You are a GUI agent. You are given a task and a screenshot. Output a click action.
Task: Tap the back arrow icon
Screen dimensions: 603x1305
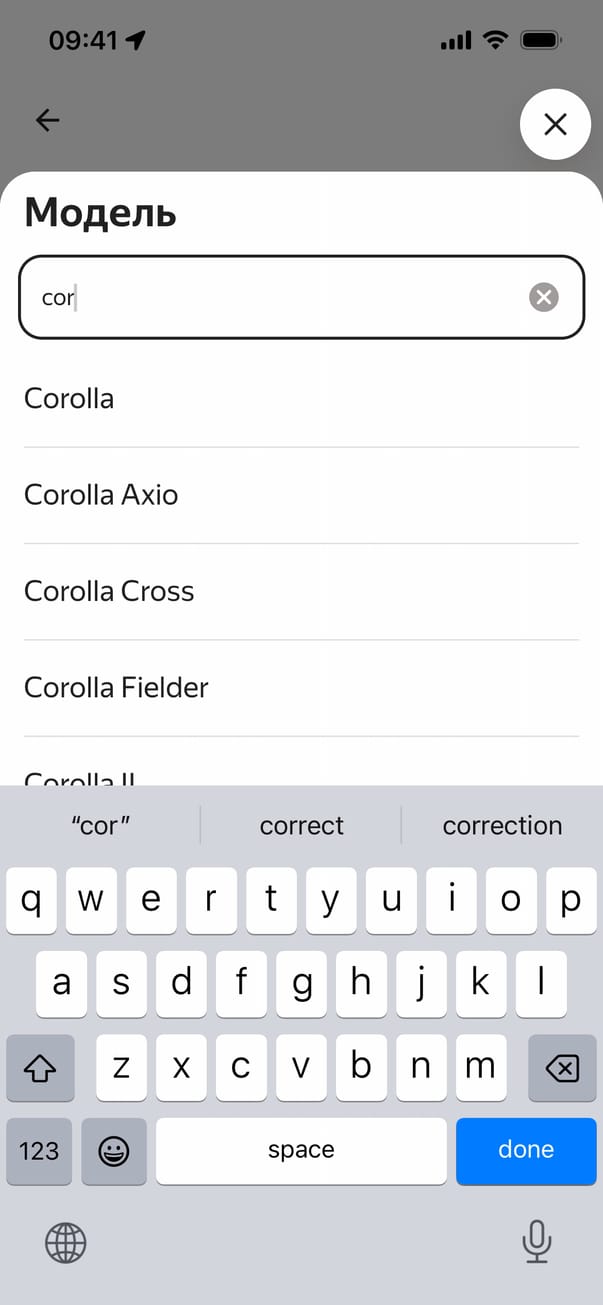point(47,121)
